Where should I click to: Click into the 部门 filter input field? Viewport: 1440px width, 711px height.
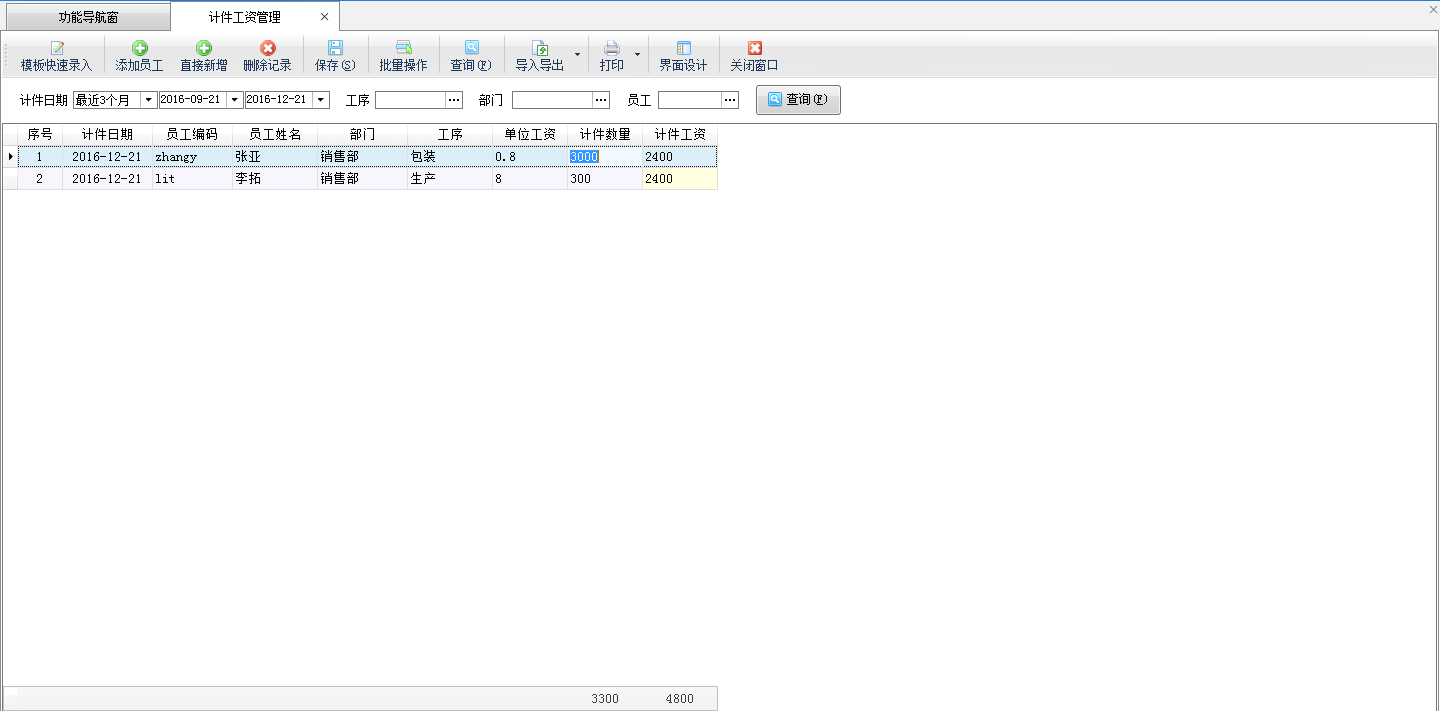pyautogui.click(x=552, y=100)
